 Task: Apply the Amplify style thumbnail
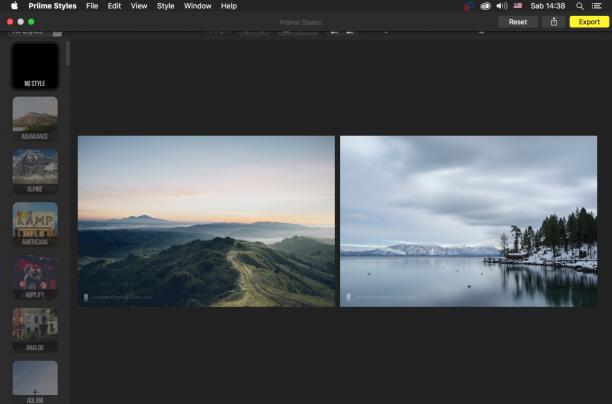(35, 277)
